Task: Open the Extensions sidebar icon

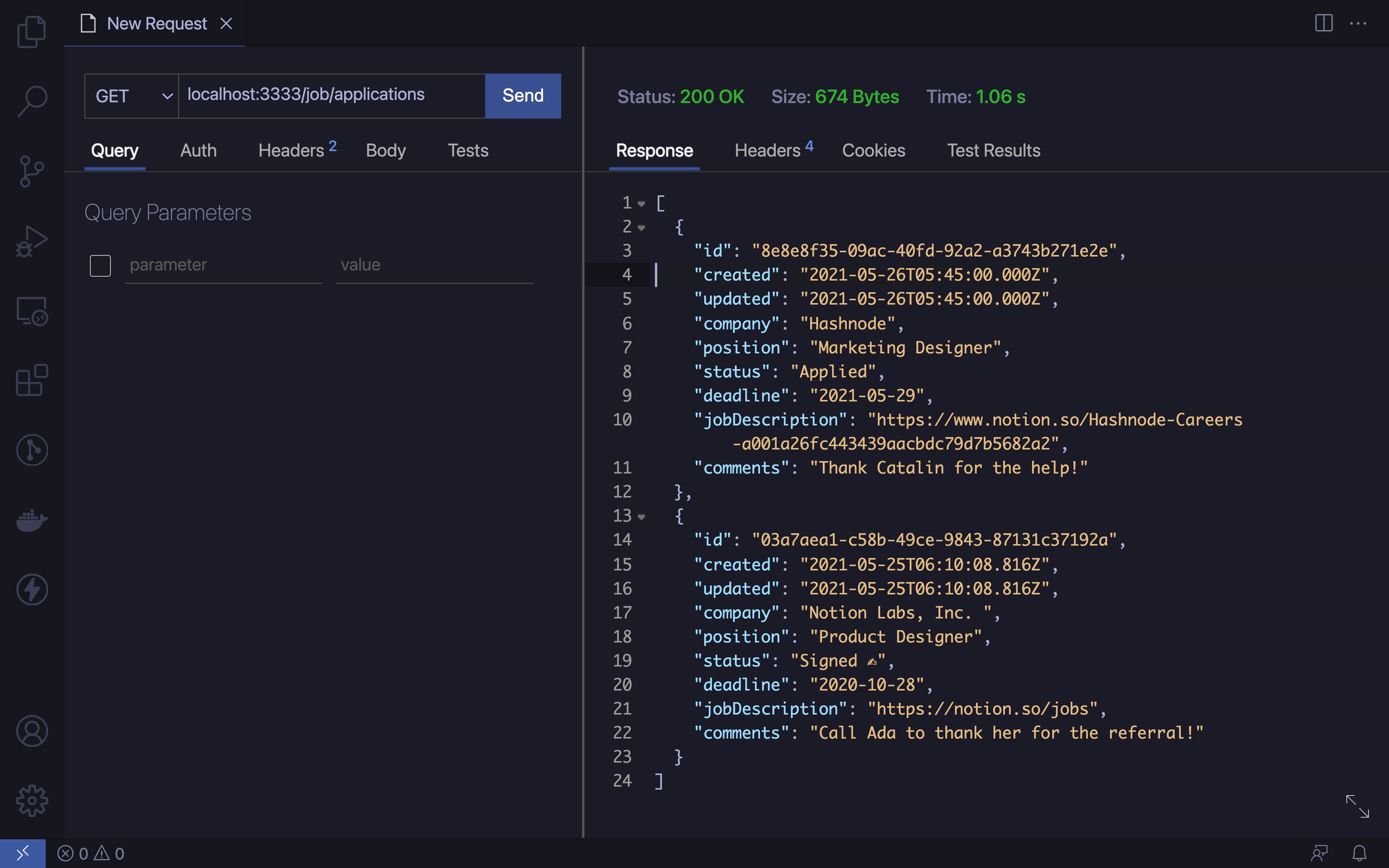Action: (31, 380)
